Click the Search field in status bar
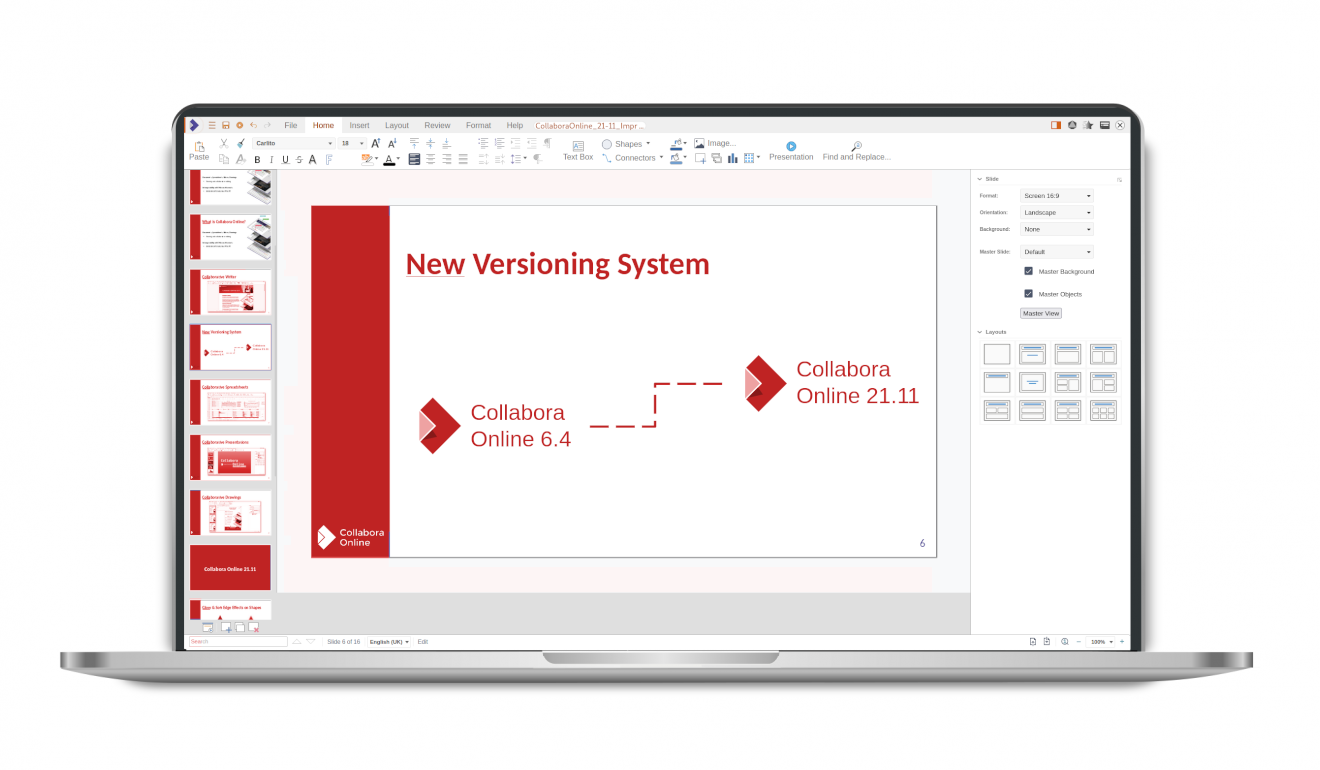The image size is (1320, 770). pyautogui.click(x=238, y=642)
